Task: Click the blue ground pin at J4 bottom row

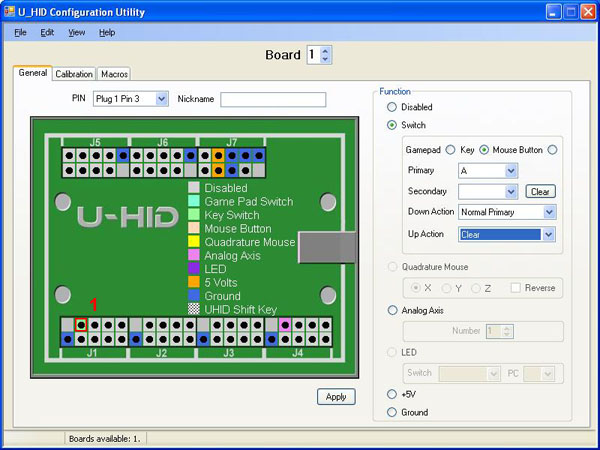Action: coord(271,339)
